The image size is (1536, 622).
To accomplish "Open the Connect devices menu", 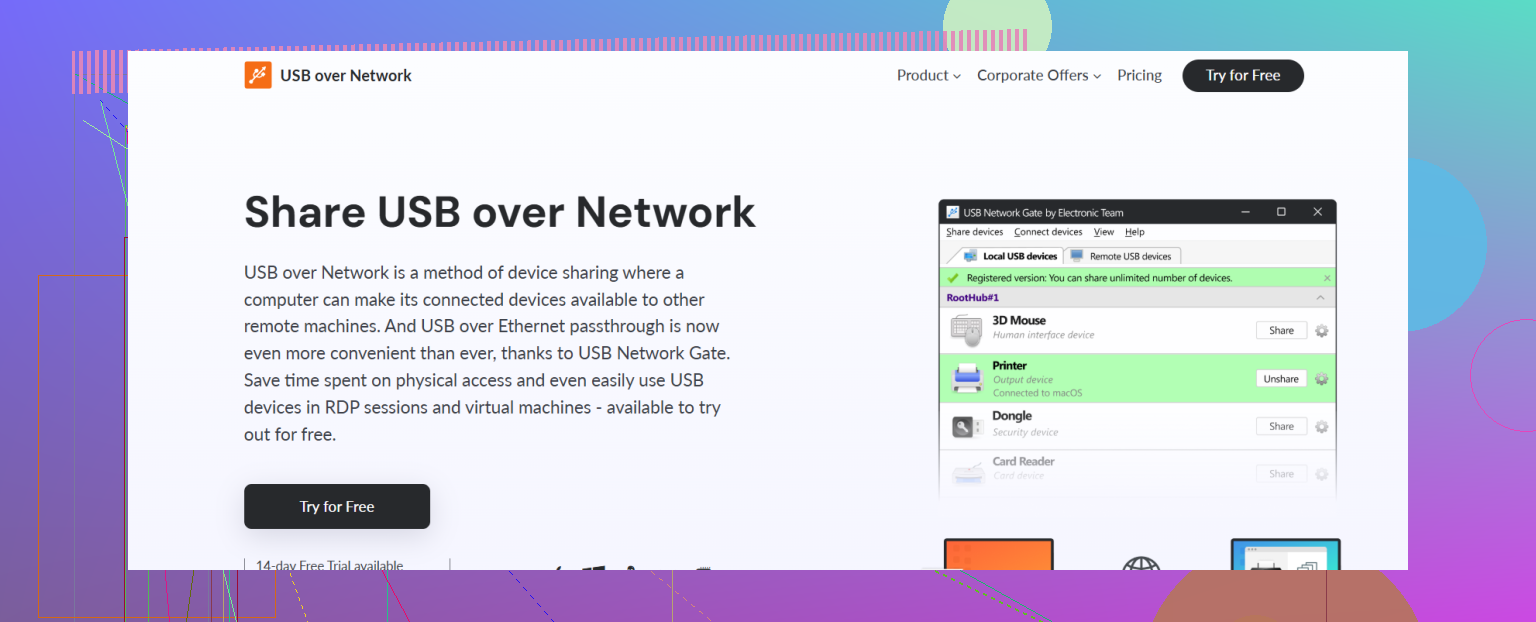I will (x=1048, y=231).
